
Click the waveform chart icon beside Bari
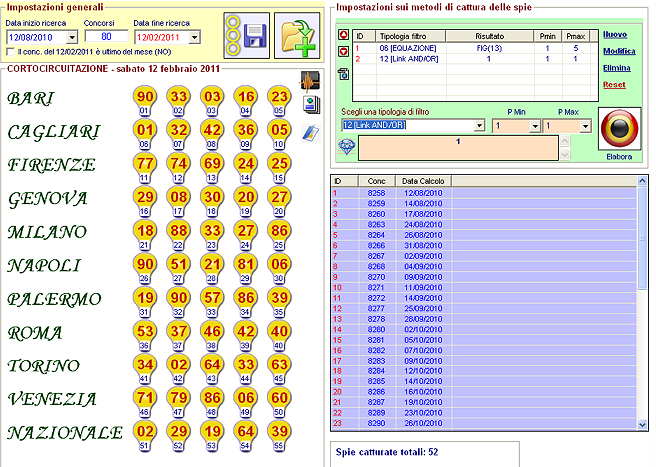coord(309,81)
